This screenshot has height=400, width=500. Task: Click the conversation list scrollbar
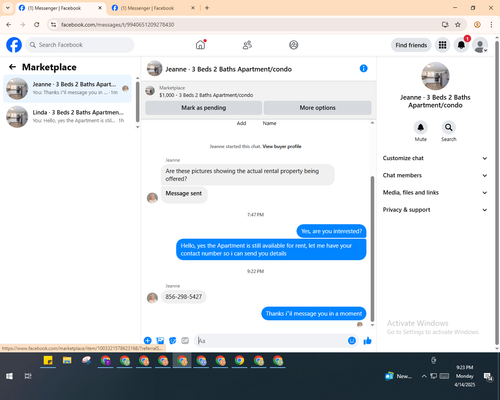(x=138, y=101)
